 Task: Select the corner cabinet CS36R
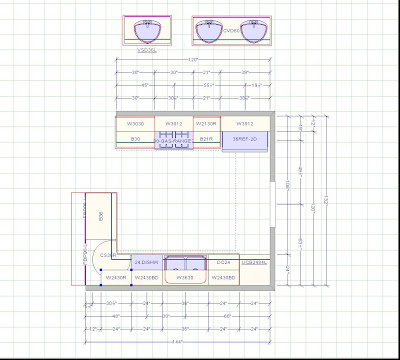[x=108, y=255]
